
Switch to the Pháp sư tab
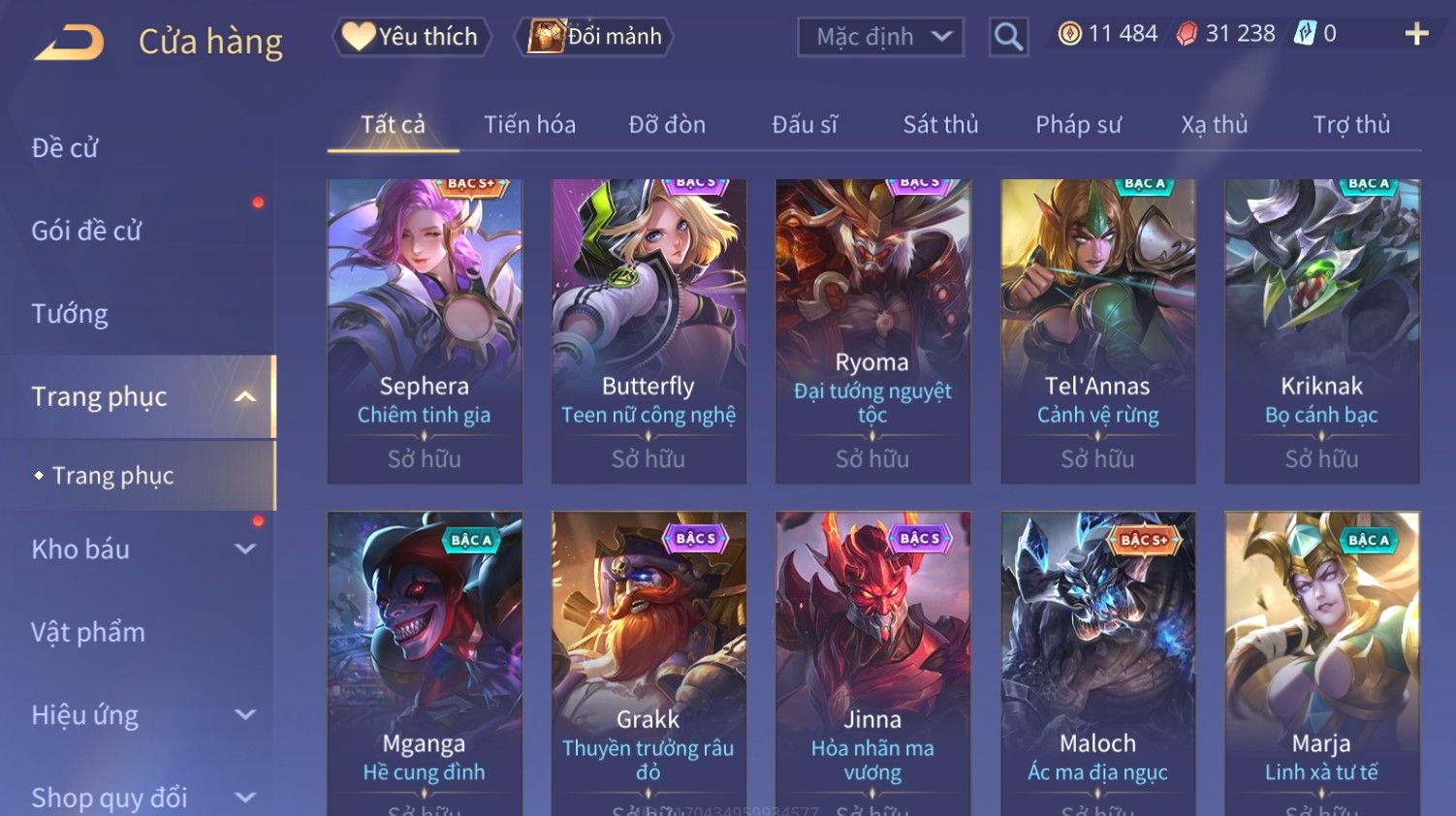click(x=1078, y=124)
